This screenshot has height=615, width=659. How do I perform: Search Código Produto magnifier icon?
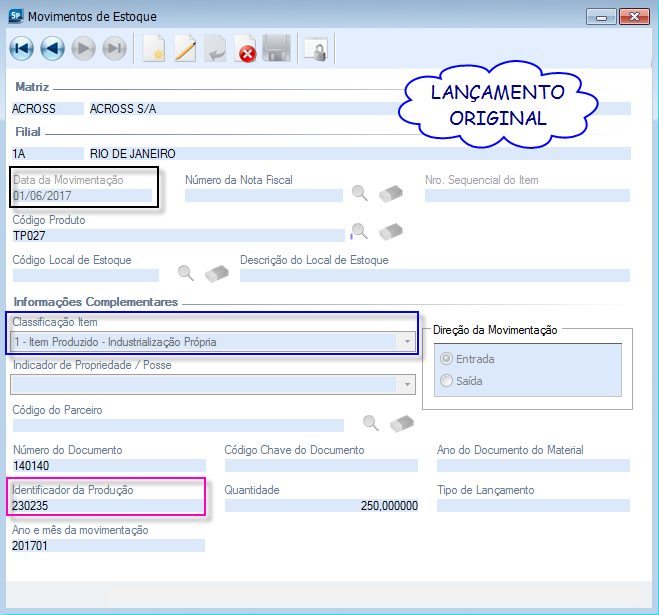(360, 231)
